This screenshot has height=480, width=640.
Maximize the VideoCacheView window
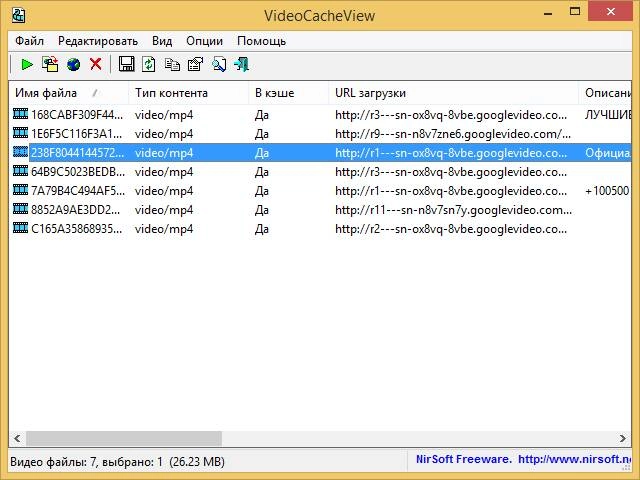(575, 12)
